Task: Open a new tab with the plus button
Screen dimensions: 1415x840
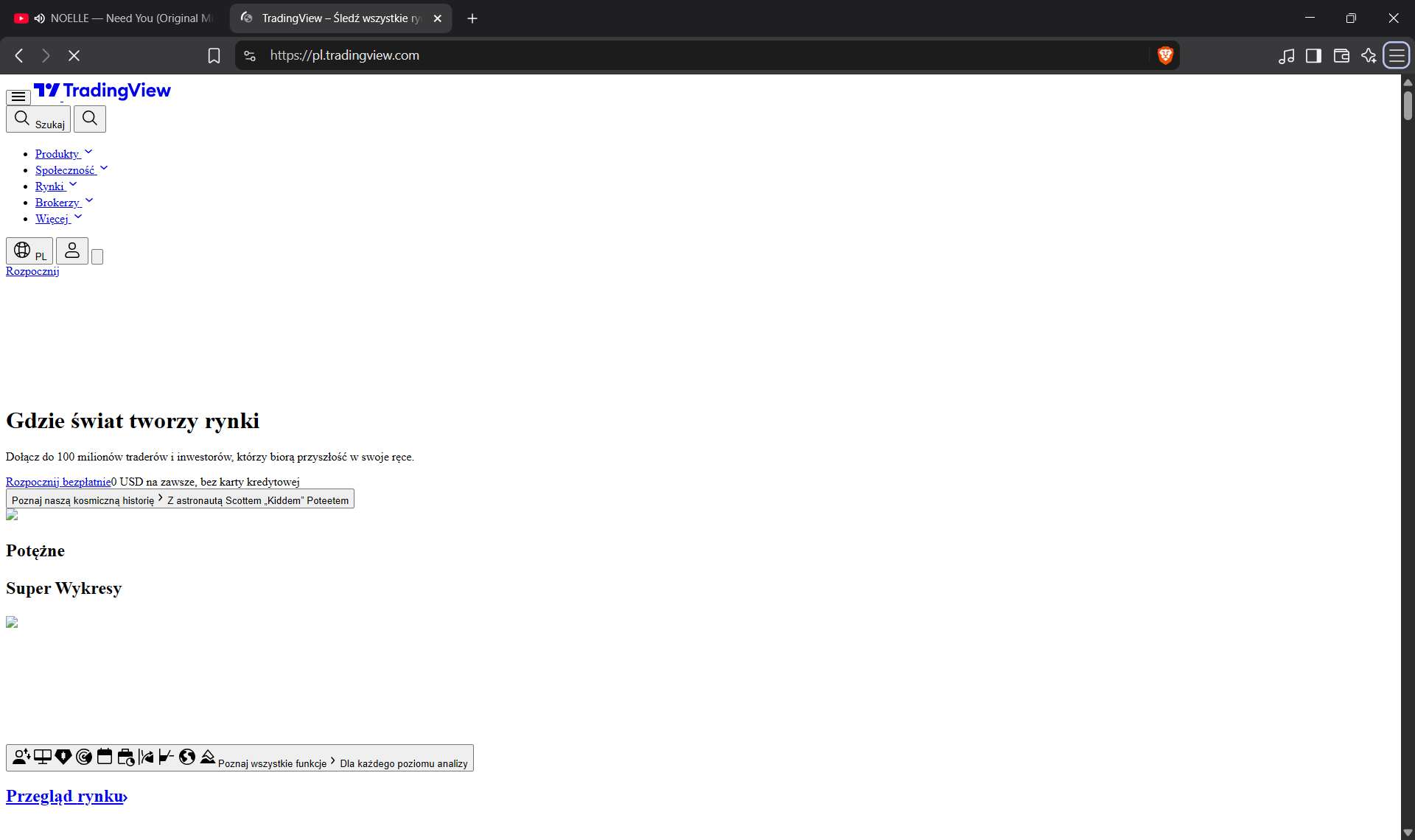Action: [x=472, y=18]
